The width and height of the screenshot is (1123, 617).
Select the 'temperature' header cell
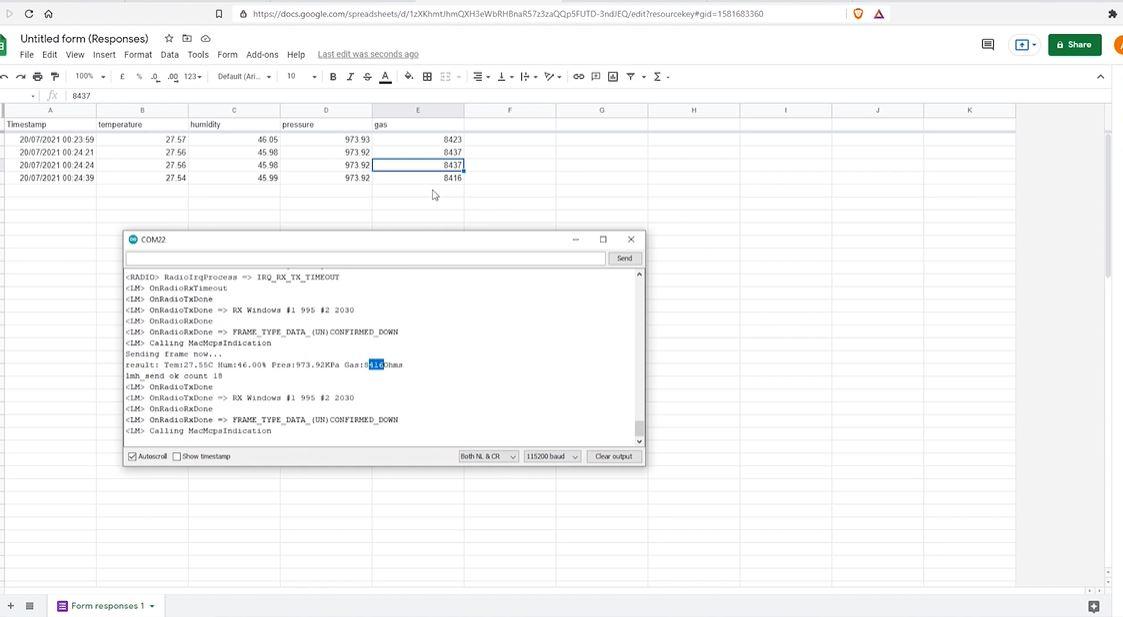coord(143,125)
